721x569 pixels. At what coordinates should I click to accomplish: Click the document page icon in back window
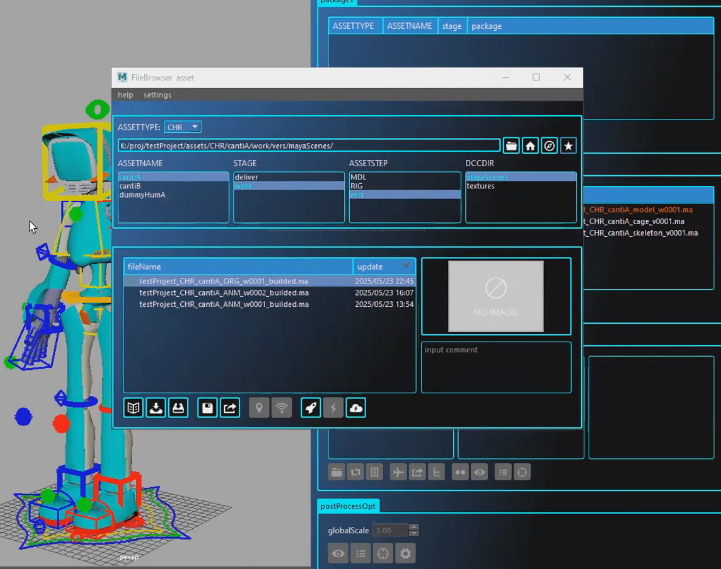coord(375,472)
